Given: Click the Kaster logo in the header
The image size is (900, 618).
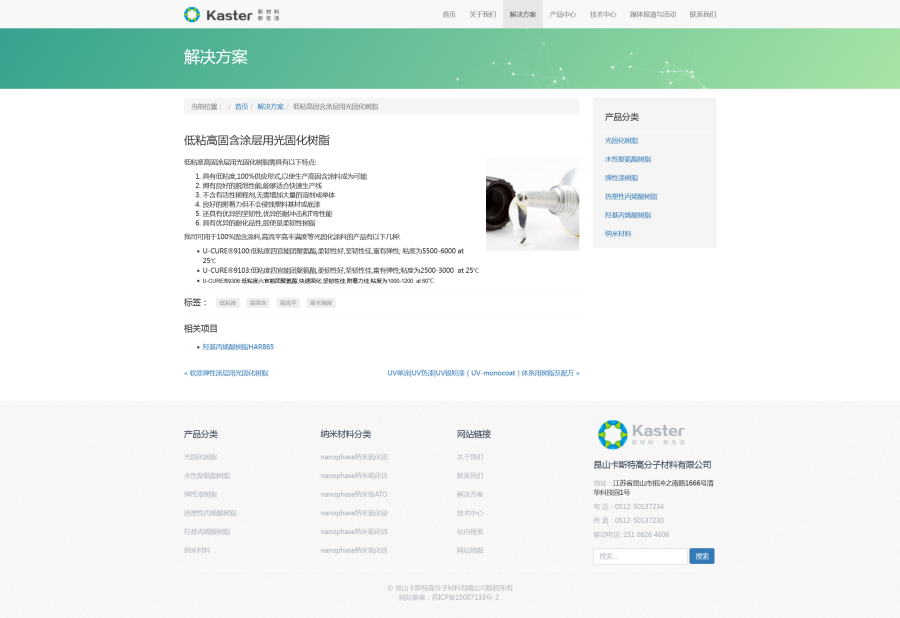Looking at the screenshot, I should click(x=222, y=15).
